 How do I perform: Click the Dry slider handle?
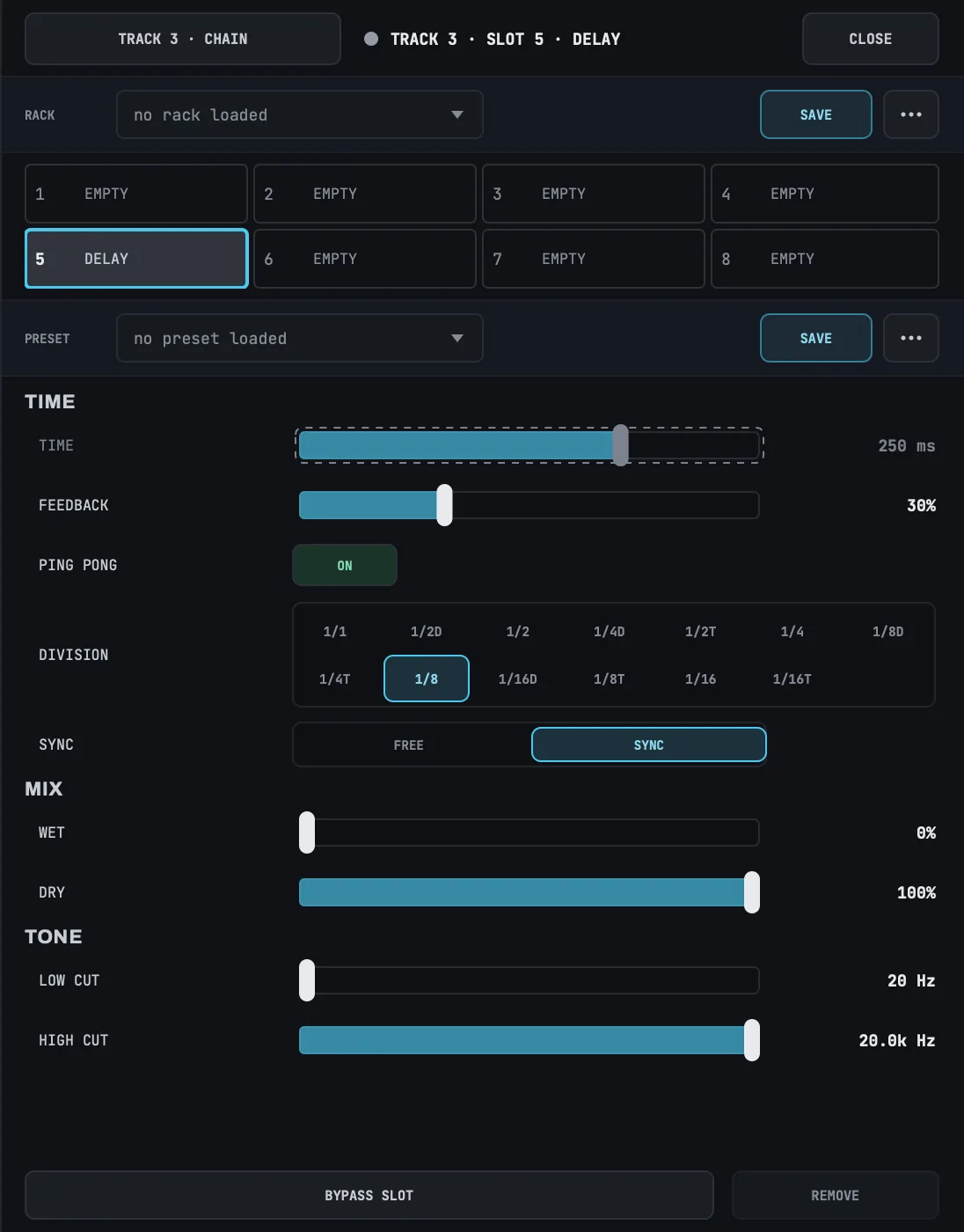point(752,892)
